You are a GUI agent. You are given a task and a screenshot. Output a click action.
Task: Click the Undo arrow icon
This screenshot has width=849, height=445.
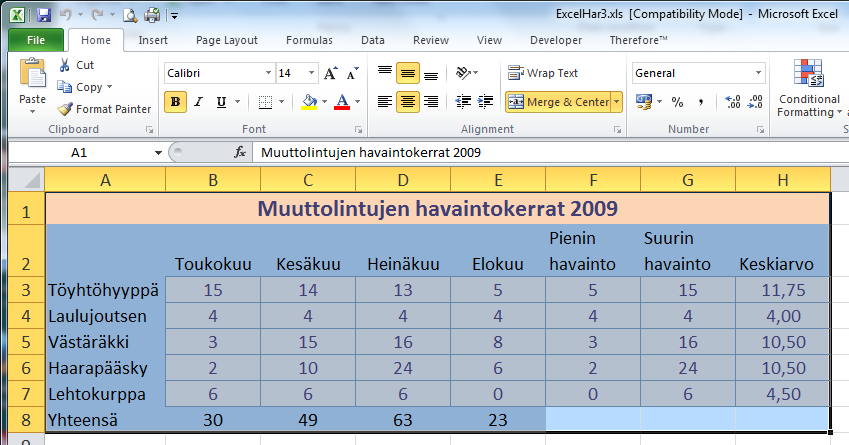click(66, 15)
